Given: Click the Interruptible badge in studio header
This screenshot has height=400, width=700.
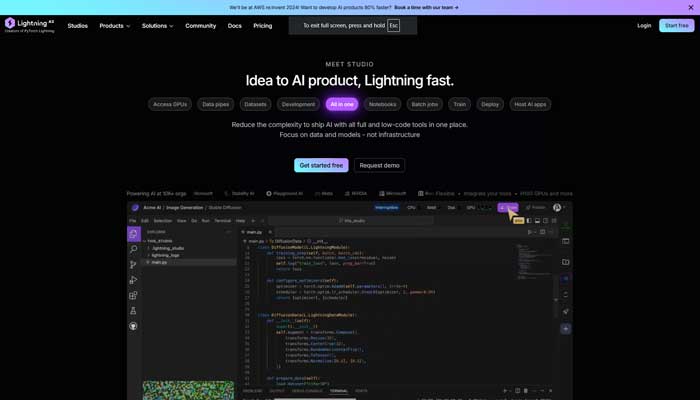Looking at the screenshot, I should coord(387,208).
